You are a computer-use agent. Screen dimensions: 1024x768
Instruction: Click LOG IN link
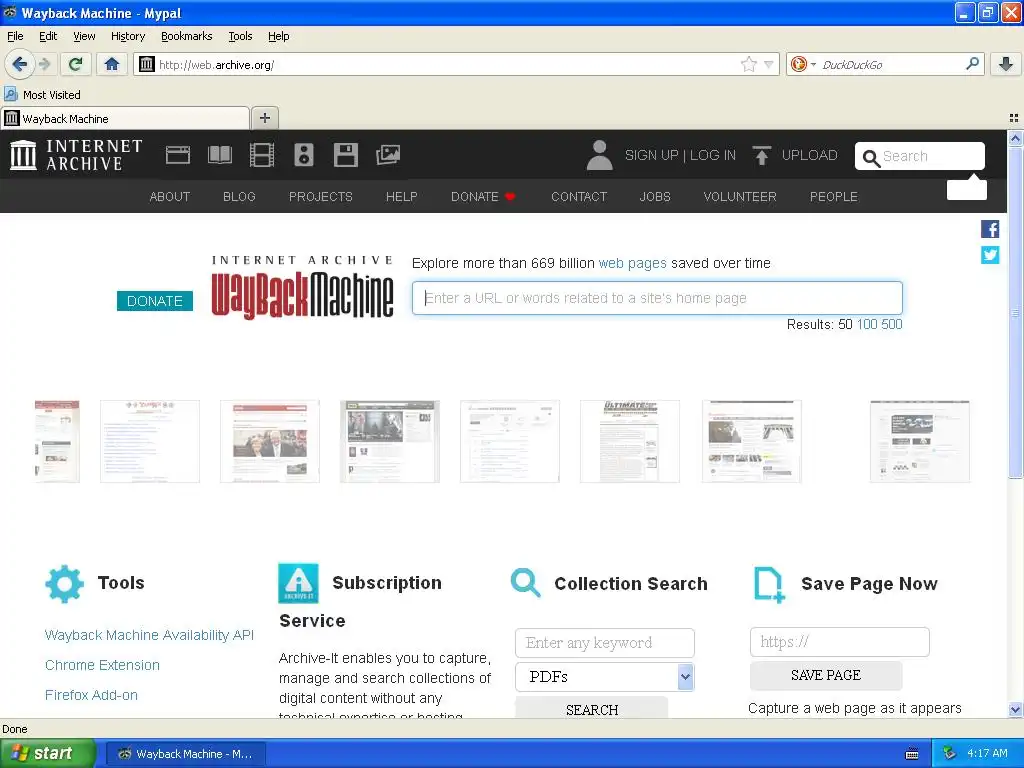click(x=713, y=155)
